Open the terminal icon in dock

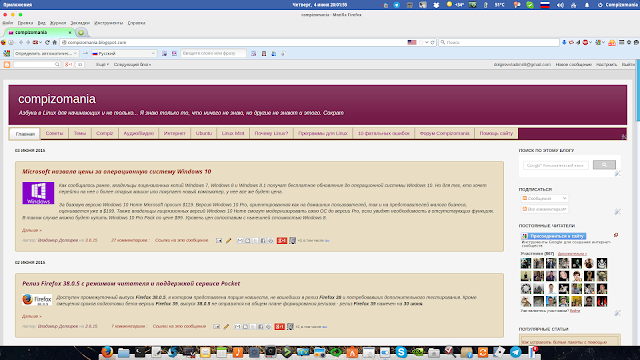point(140,352)
